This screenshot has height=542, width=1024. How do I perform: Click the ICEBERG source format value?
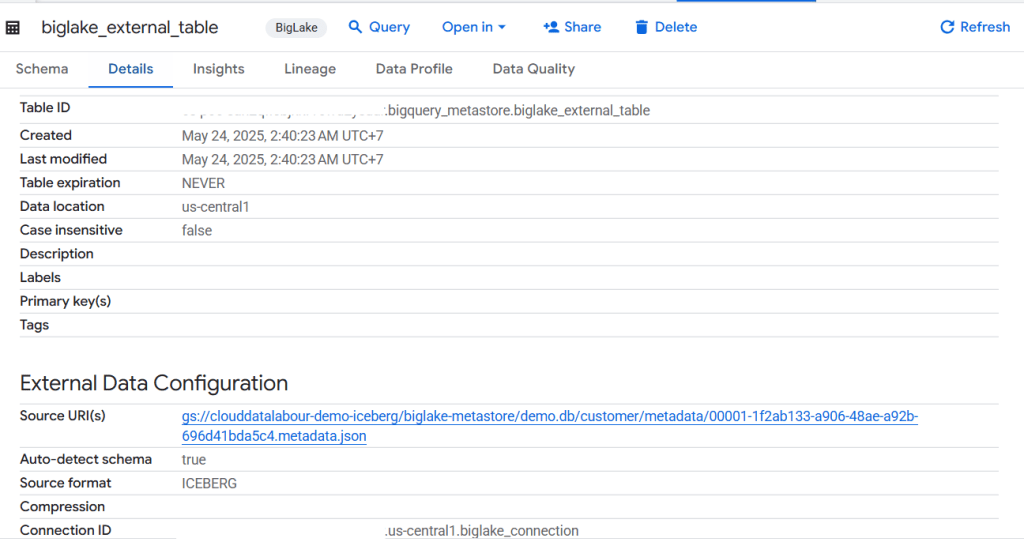coord(209,484)
